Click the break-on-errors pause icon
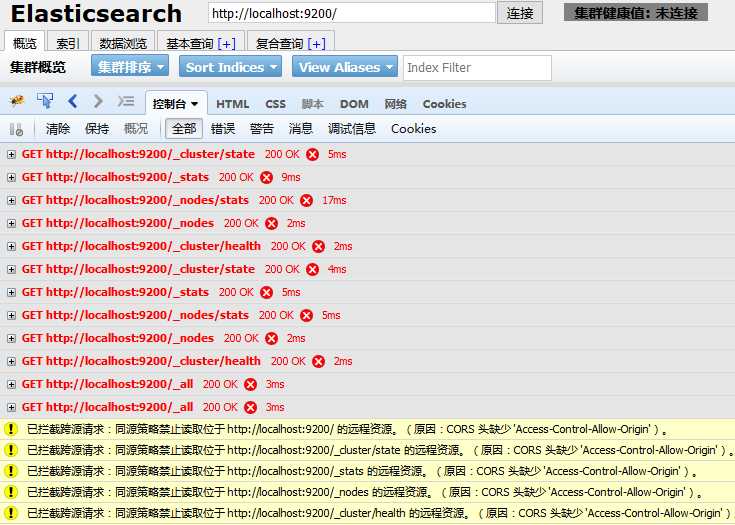This screenshot has height=525, width=735. 16,129
